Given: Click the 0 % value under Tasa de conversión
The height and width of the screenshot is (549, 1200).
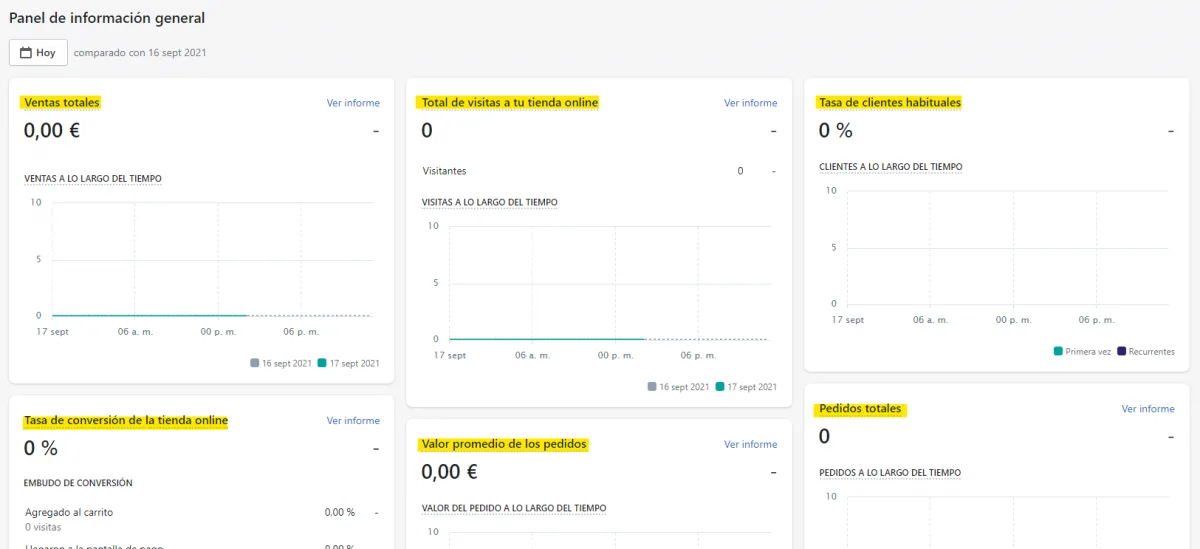Looking at the screenshot, I should point(41,448).
